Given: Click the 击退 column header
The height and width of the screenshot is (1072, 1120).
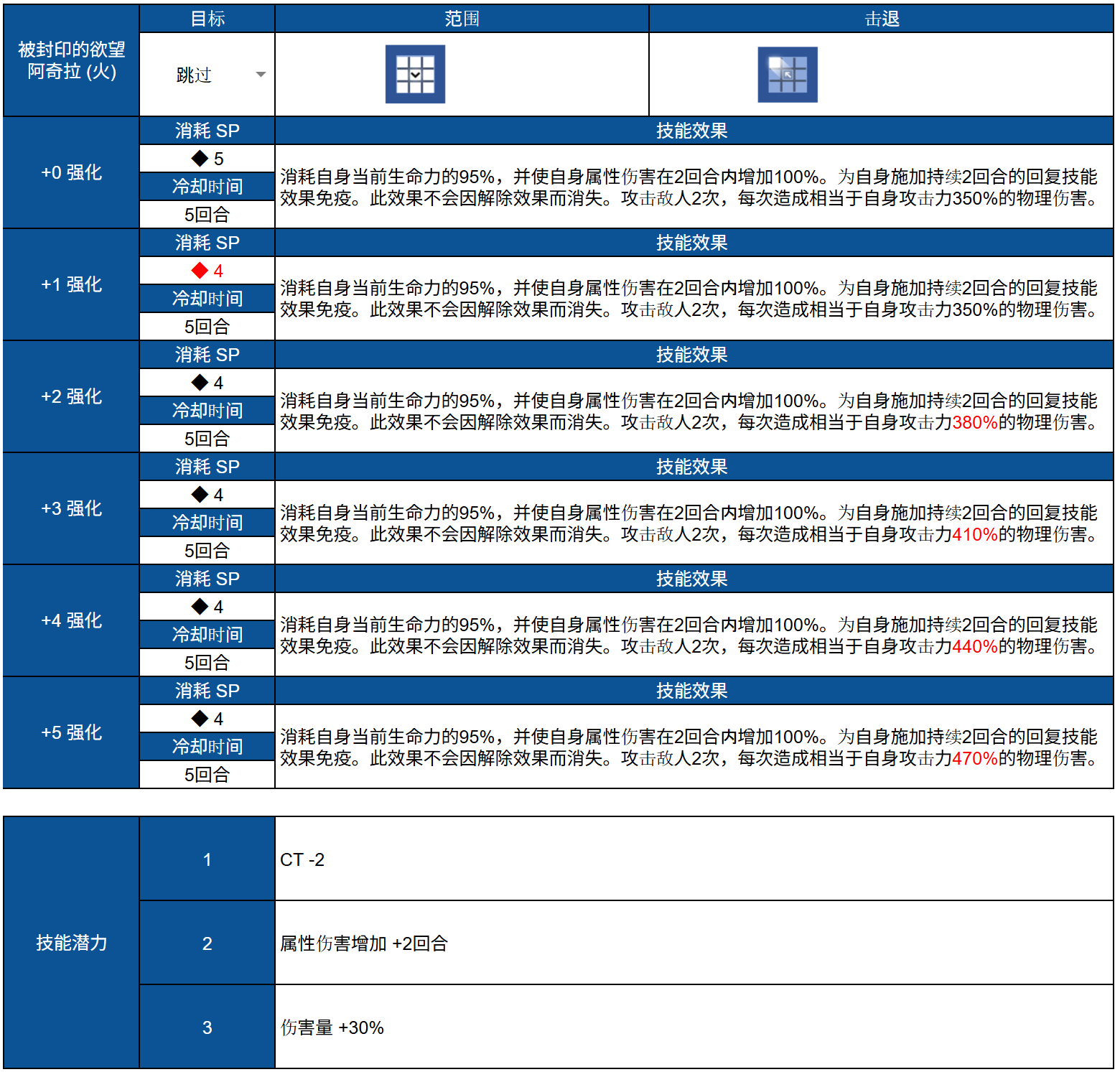Looking at the screenshot, I should (882, 19).
